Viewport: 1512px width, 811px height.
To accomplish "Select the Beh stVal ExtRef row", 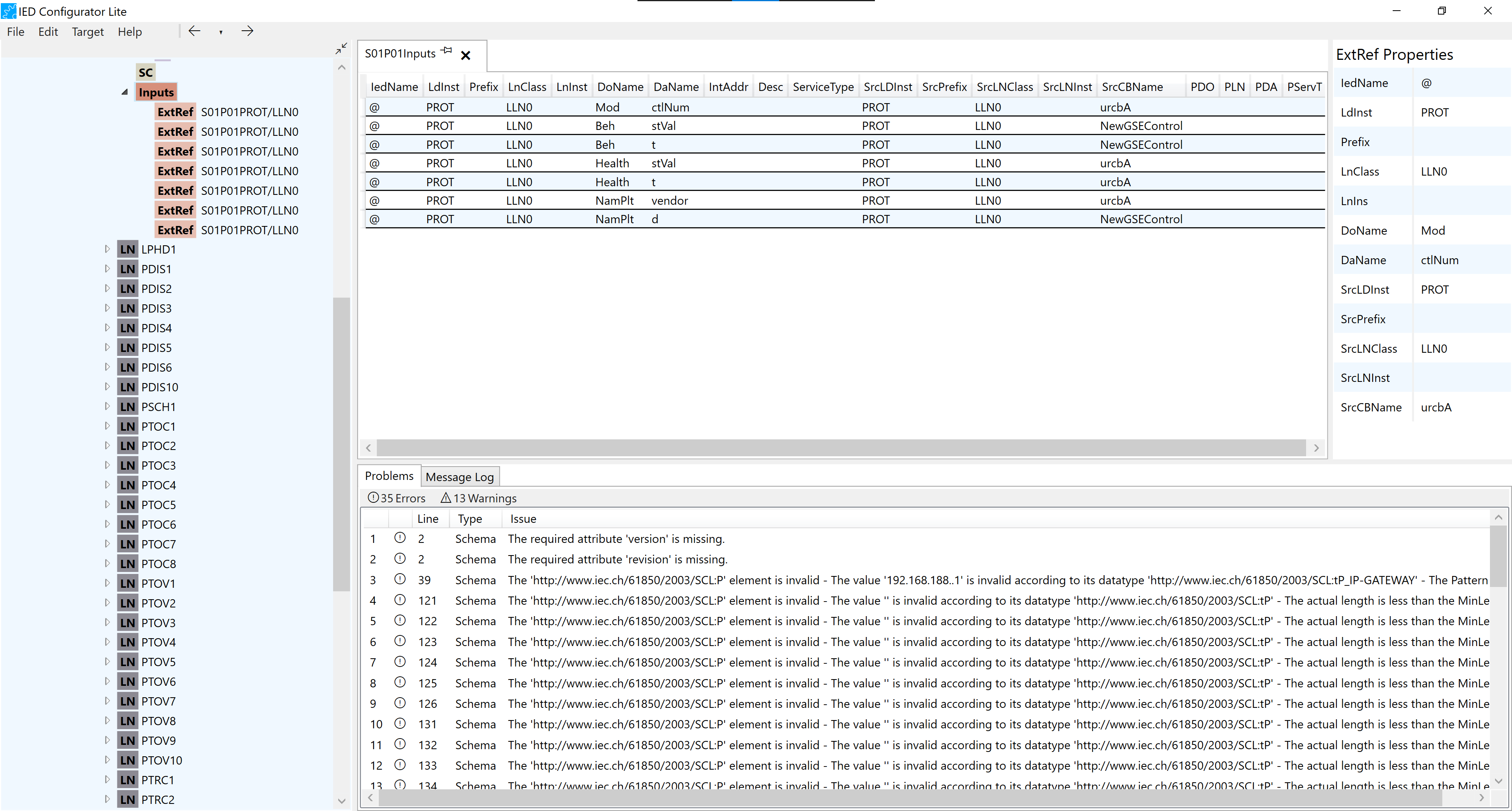I will pos(845,126).
